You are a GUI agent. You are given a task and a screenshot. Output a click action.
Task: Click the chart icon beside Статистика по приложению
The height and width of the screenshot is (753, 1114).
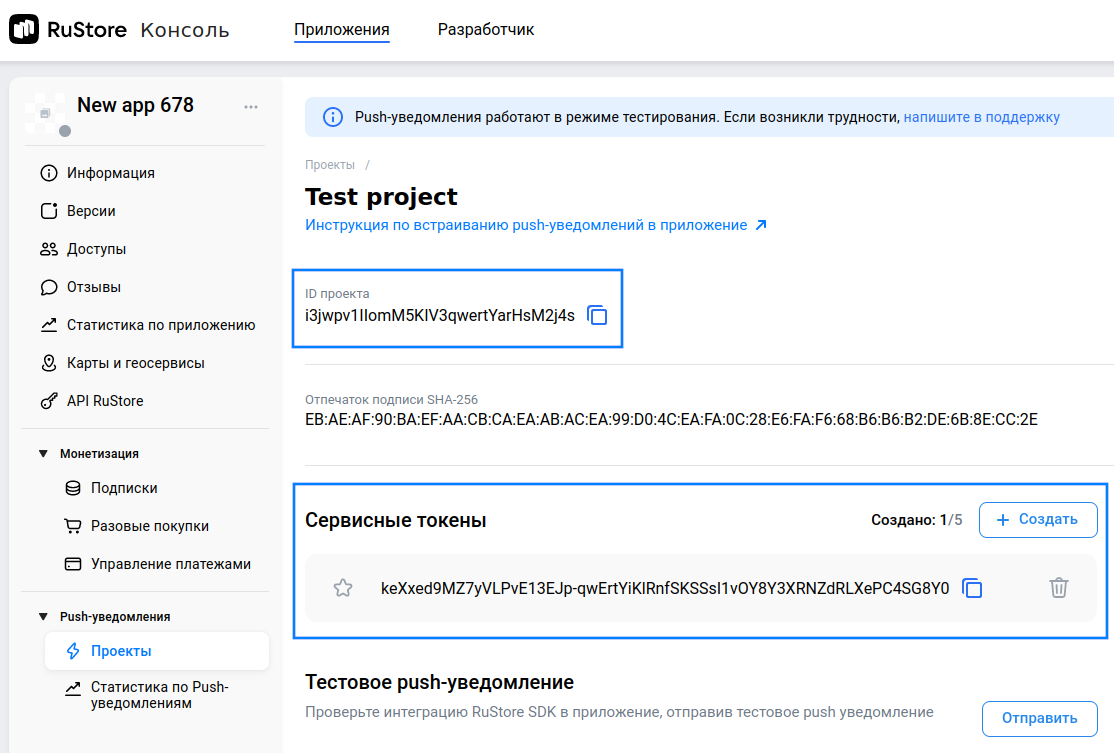pos(49,325)
